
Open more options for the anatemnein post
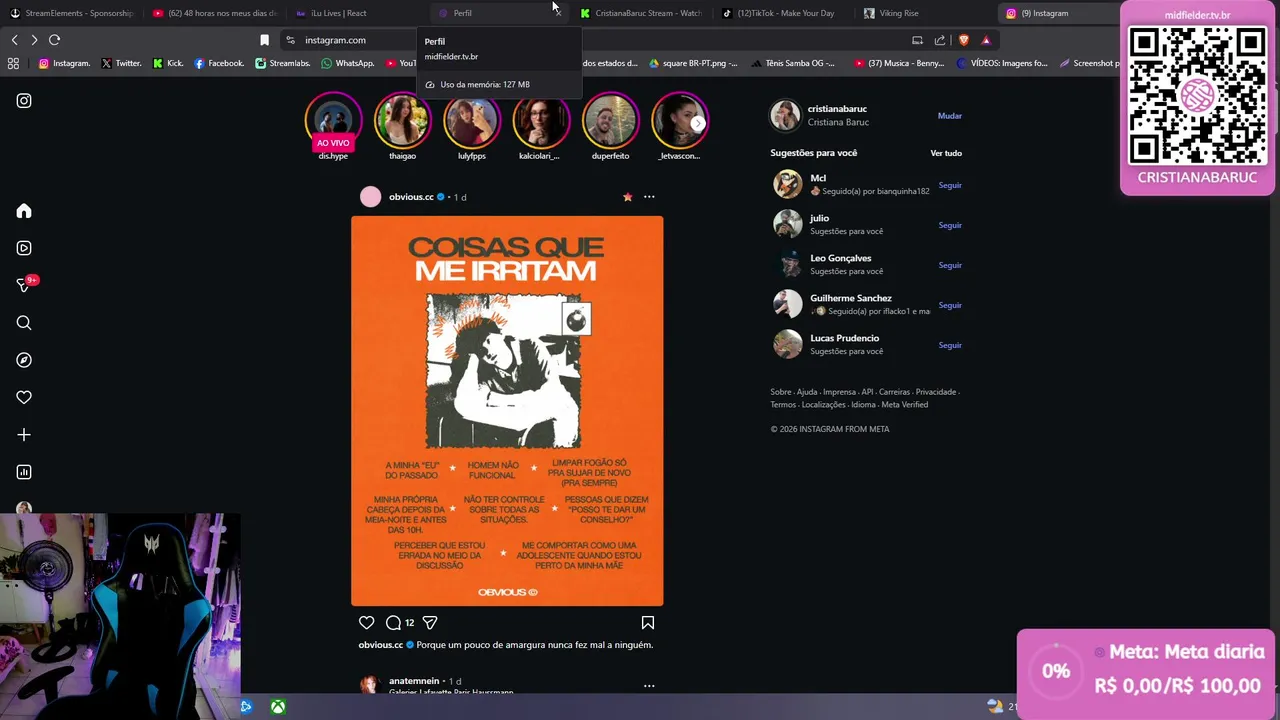[x=649, y=686]
